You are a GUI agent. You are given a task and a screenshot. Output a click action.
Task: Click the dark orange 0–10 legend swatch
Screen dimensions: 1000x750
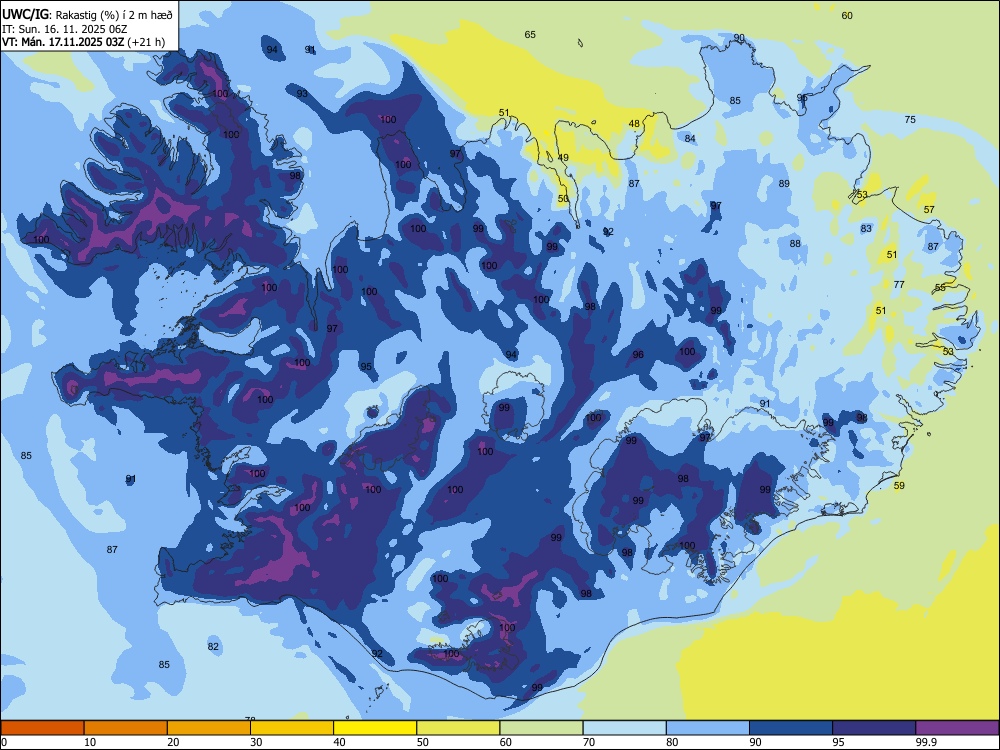tap(42, 728)
